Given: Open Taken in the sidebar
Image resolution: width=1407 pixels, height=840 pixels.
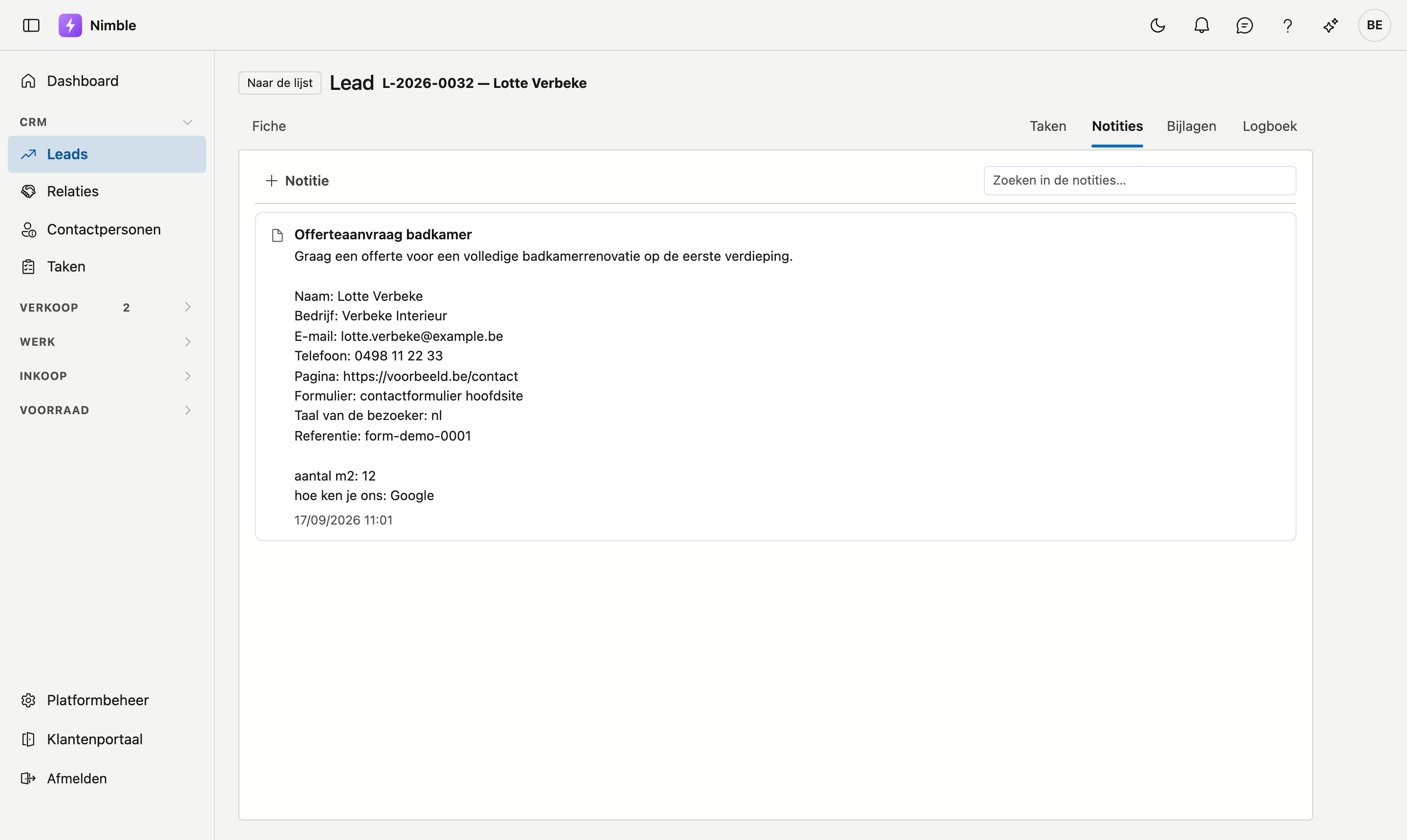Looking at the screenshot, I should click(107, 267).
